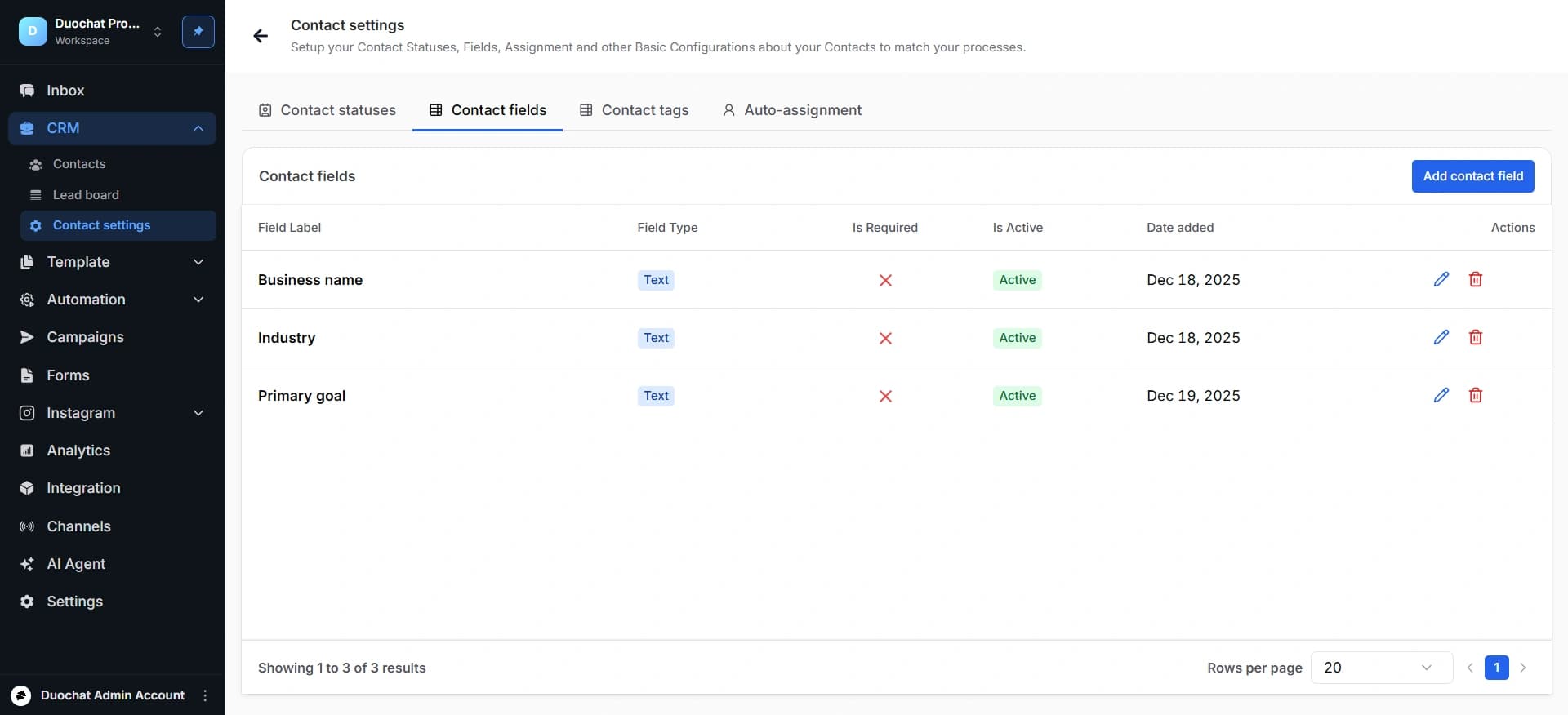Open the Campaigns menu item
The width and height of the screenshot is (1568, 715).
(112, 337)
